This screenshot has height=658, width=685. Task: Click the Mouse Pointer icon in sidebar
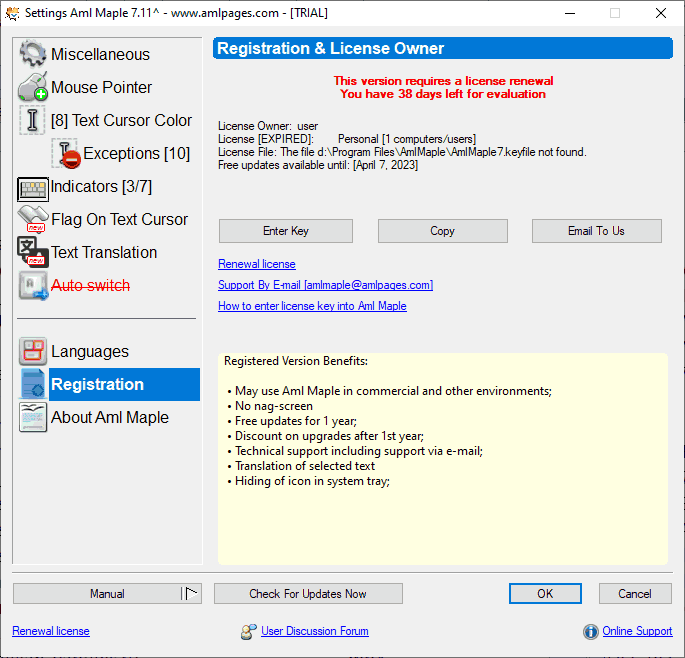coord(32,87)
